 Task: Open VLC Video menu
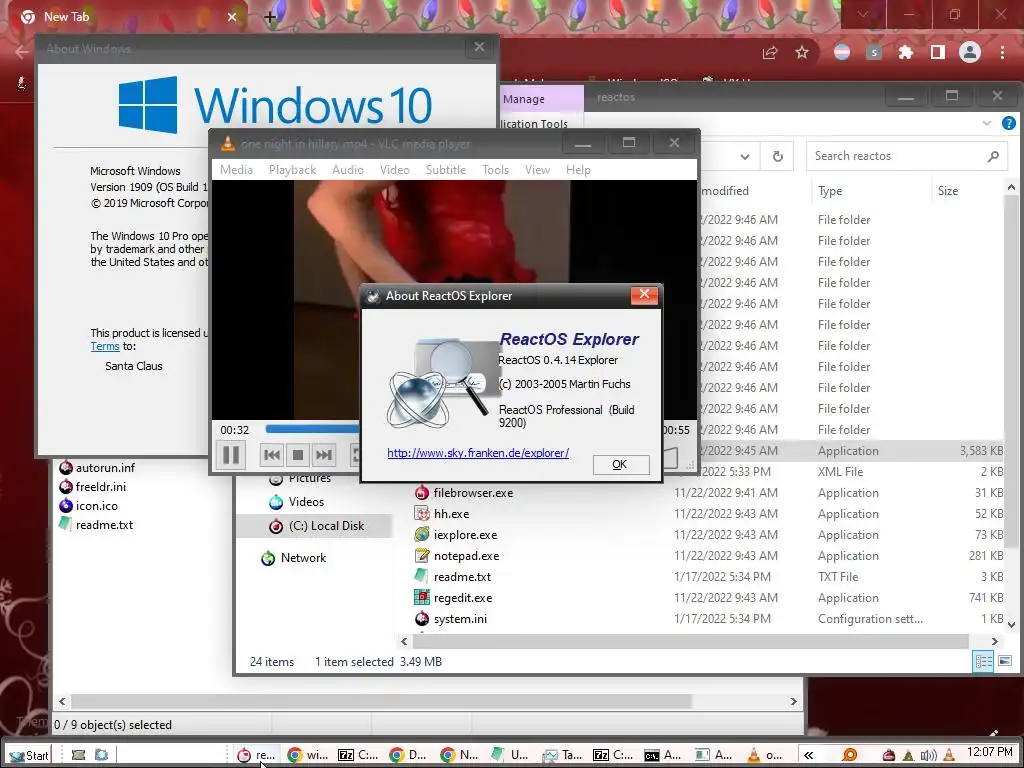tap(394, 170)
